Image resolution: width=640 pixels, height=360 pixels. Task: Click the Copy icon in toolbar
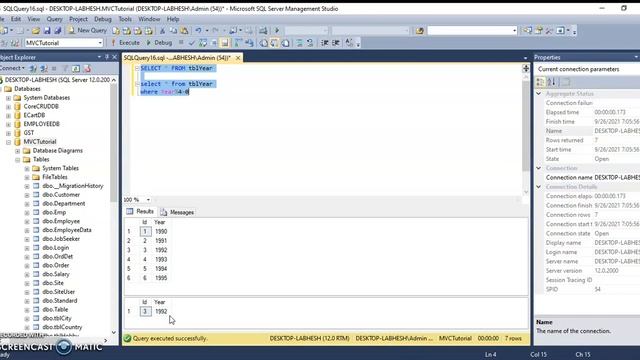click(173, 31)
